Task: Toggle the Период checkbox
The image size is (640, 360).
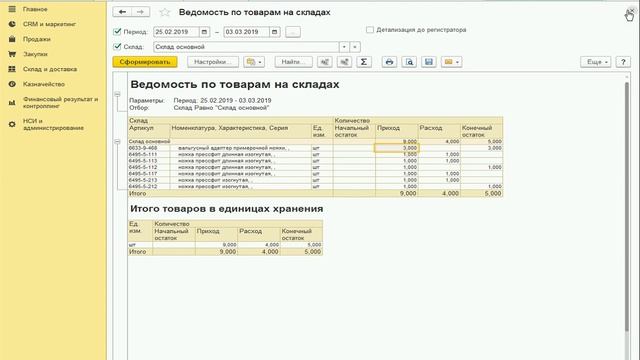Action: click(x=118, y=31)
